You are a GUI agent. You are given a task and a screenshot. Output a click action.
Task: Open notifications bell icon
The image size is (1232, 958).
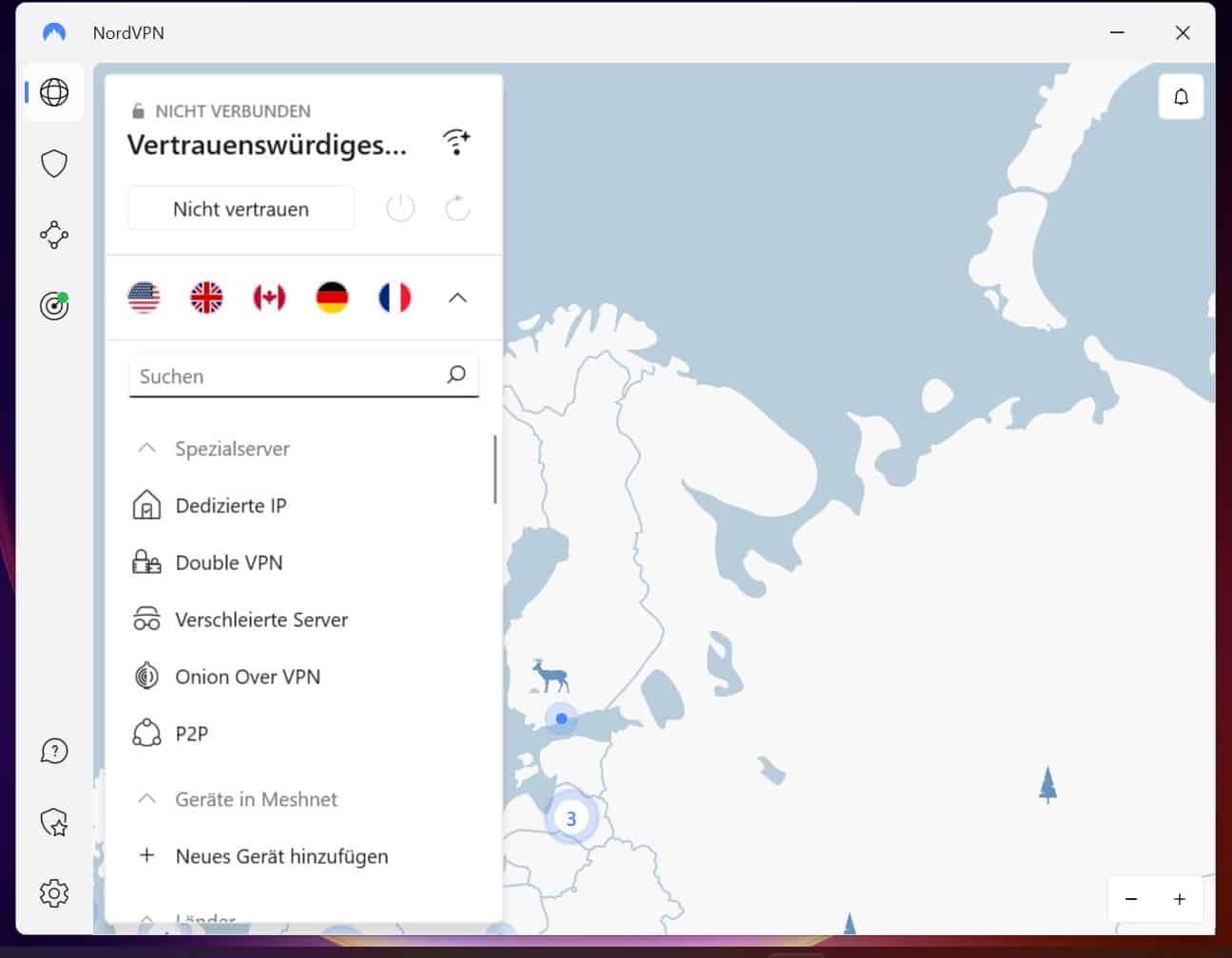[x=1181, y=97]
